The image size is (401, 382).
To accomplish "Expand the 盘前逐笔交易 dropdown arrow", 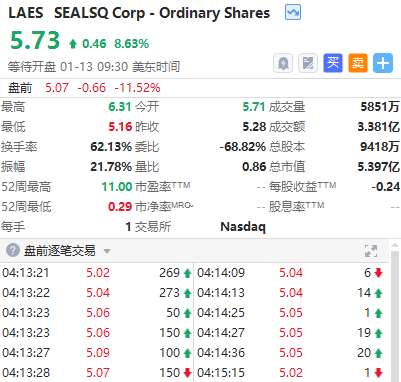I will click(107, 251).
